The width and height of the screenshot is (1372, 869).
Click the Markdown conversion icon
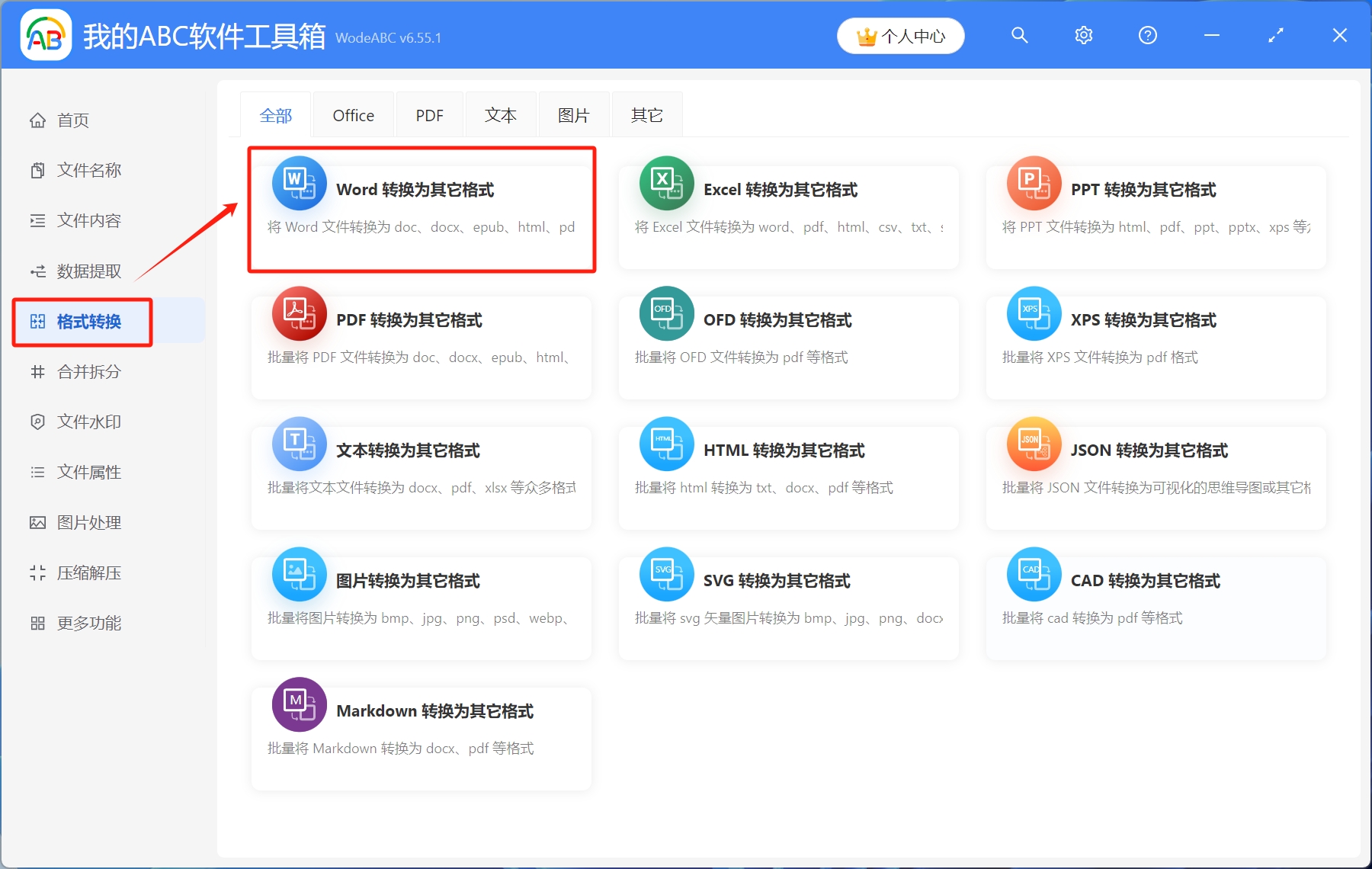tap(299, 705)
